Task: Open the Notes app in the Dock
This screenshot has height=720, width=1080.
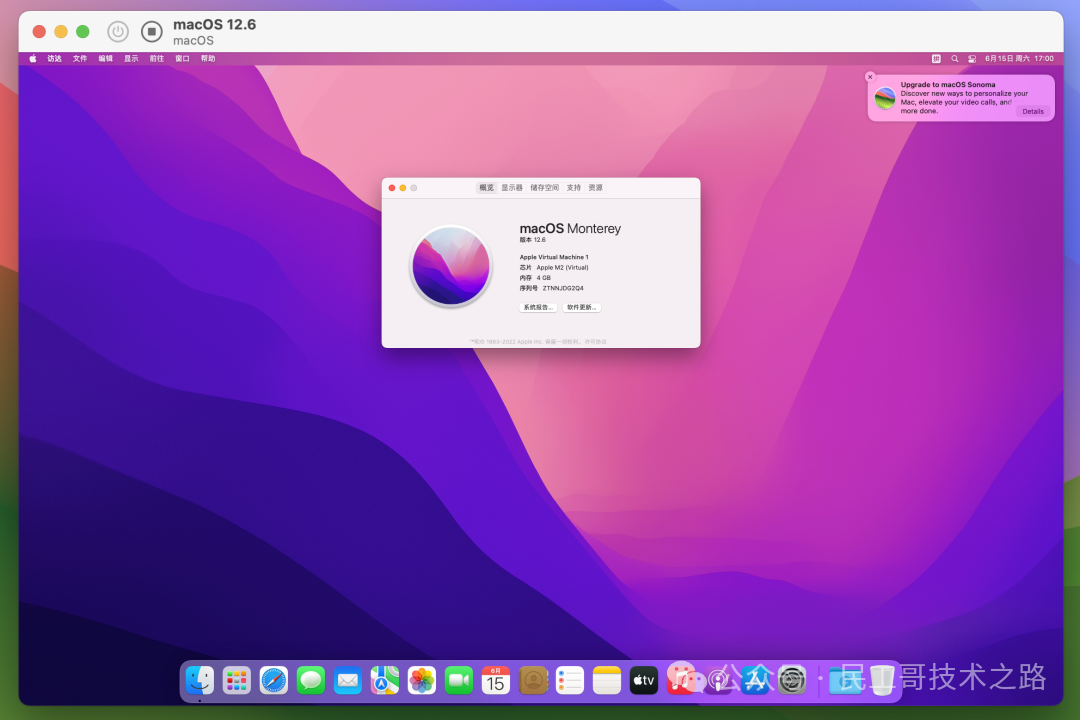Action: tap(607, 681)
